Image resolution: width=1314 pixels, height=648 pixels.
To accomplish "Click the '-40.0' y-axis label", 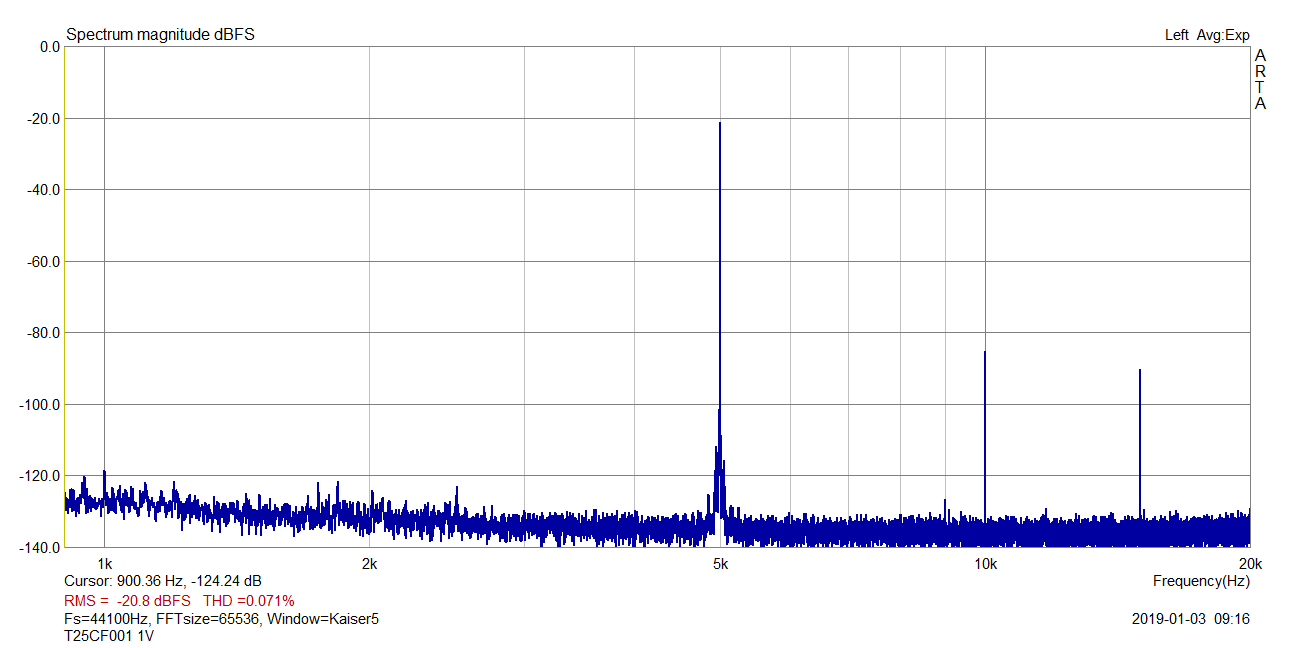I will 44,190.
